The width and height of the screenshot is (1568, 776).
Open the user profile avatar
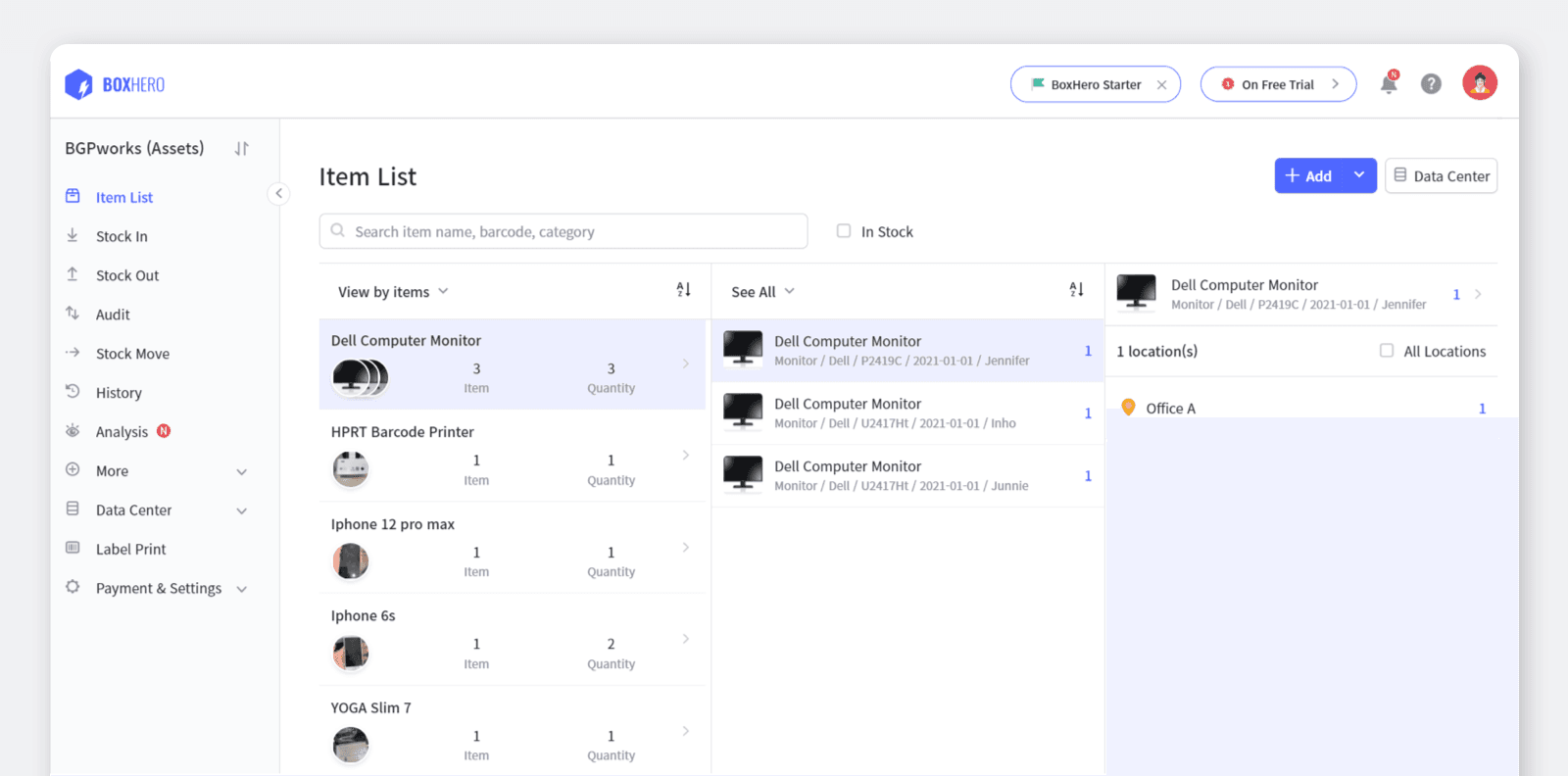[x=1480, y=83]
